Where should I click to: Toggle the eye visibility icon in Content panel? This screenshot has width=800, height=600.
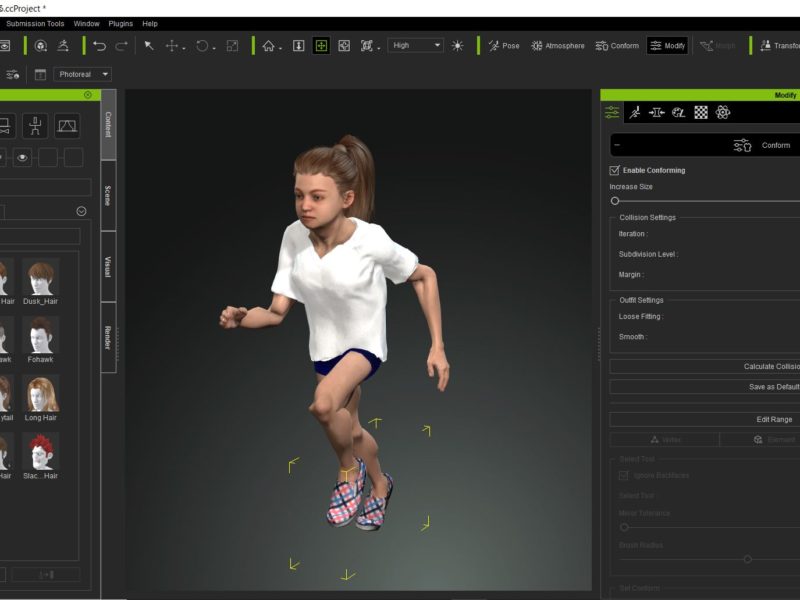coord(22,157)
